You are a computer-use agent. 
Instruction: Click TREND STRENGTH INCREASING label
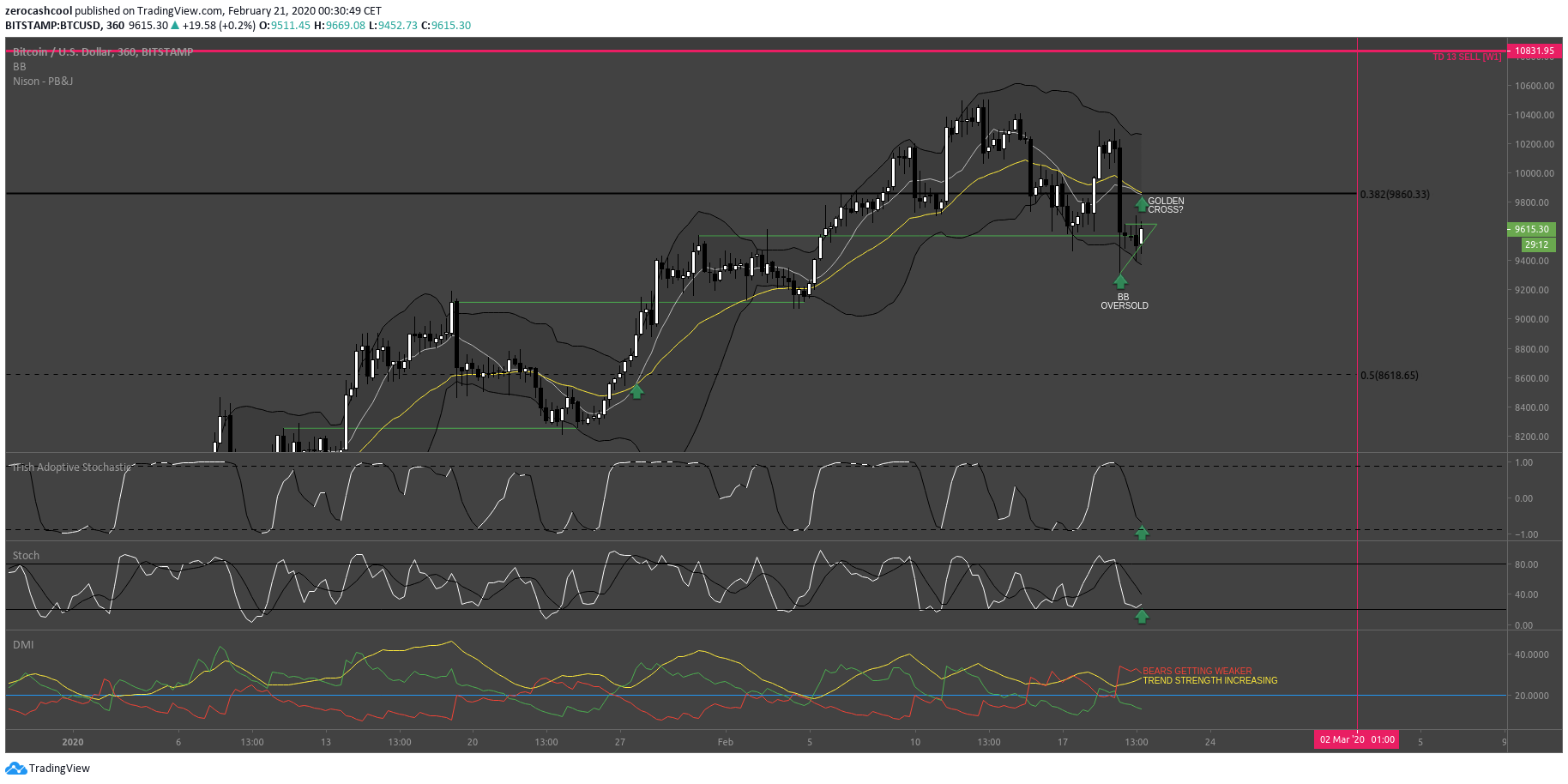[x=1209, y=680]
